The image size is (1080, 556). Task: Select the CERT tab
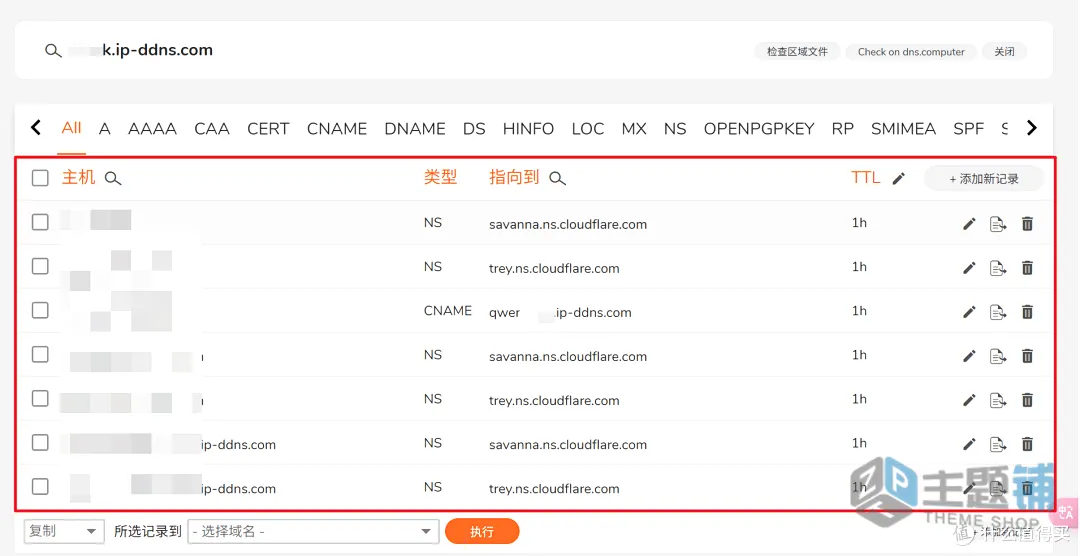pos(268,129)
